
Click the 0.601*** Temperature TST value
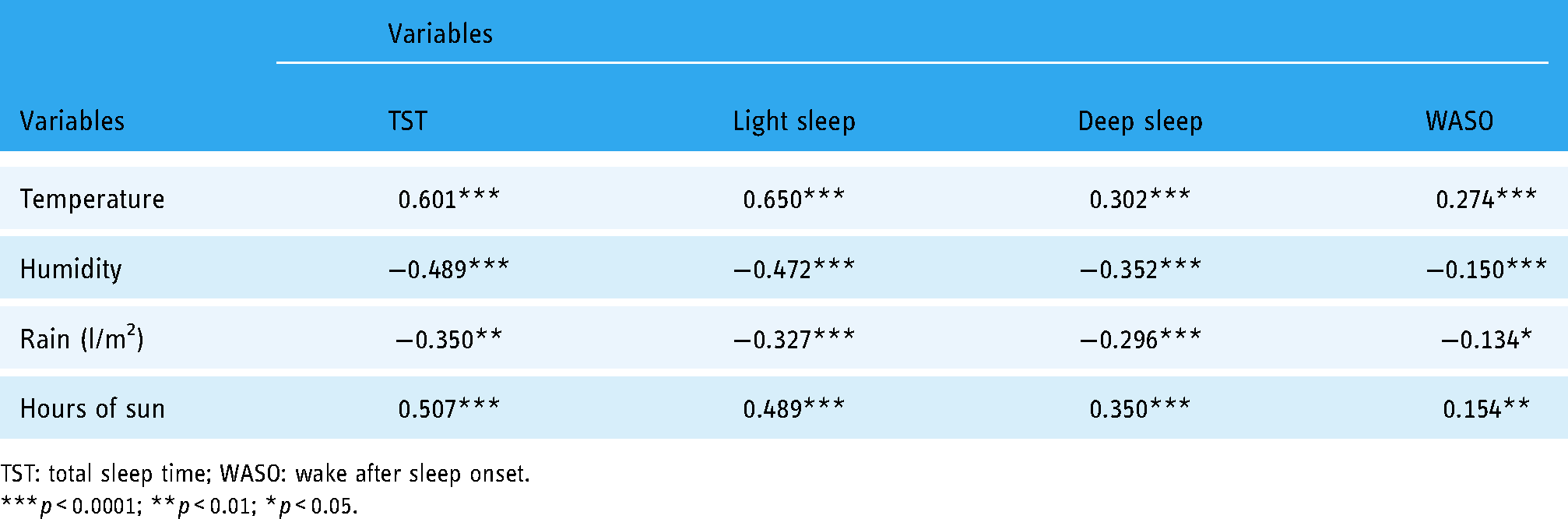449,199
